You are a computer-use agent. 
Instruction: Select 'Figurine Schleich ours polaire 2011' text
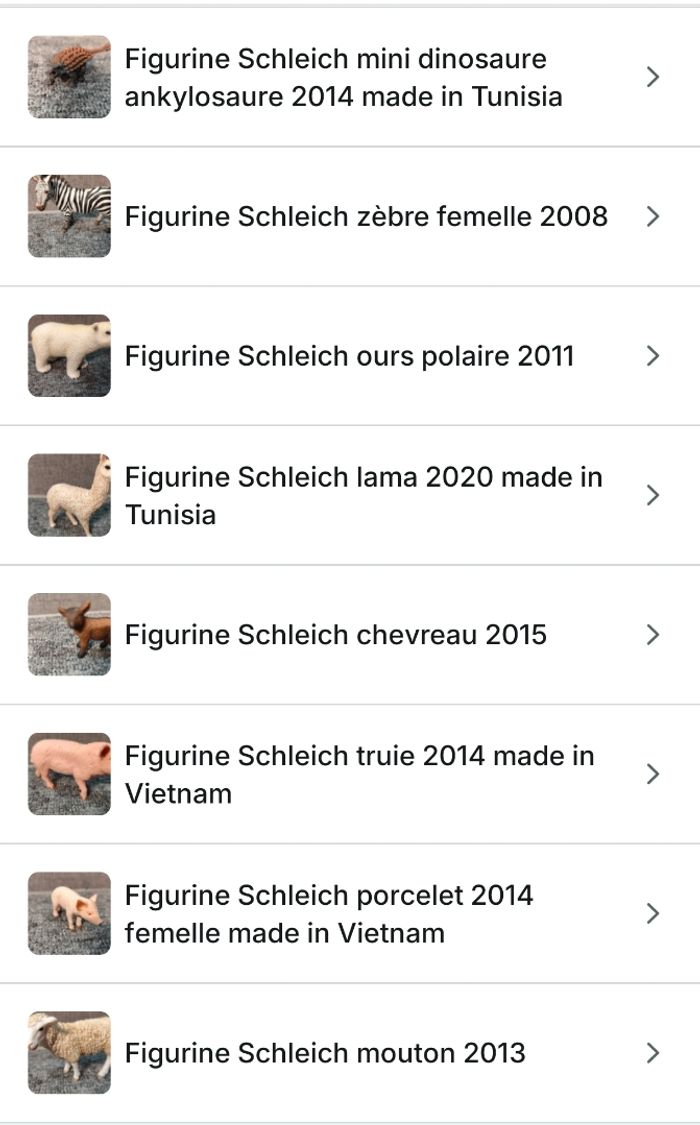click(x=349, y=356)
